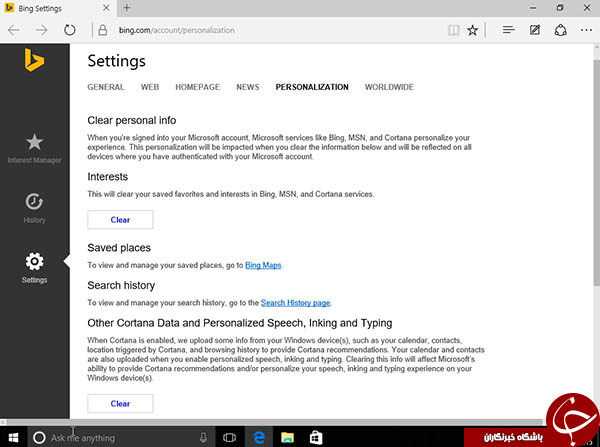The width and height of the screenshot is (600, 447).
Task: Launch Edge from the taskbar
Action: coord(259,437)
